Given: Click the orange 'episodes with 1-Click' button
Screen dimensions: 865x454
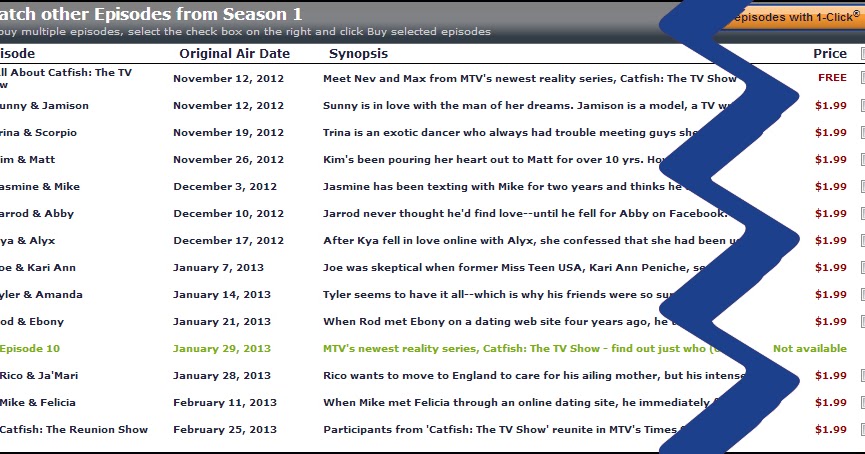Looking at the screenshot, I should point(794,17).
